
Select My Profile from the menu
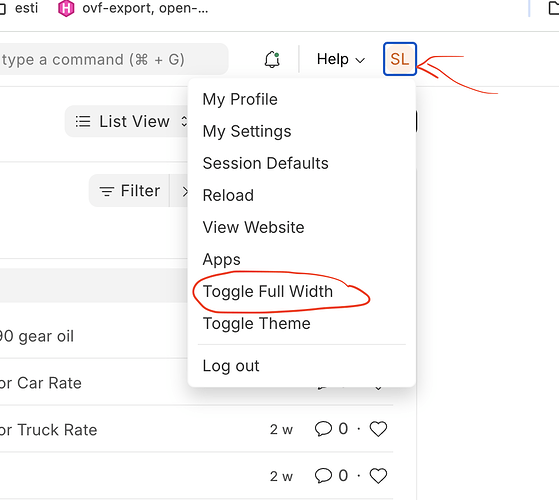(240, 99)
